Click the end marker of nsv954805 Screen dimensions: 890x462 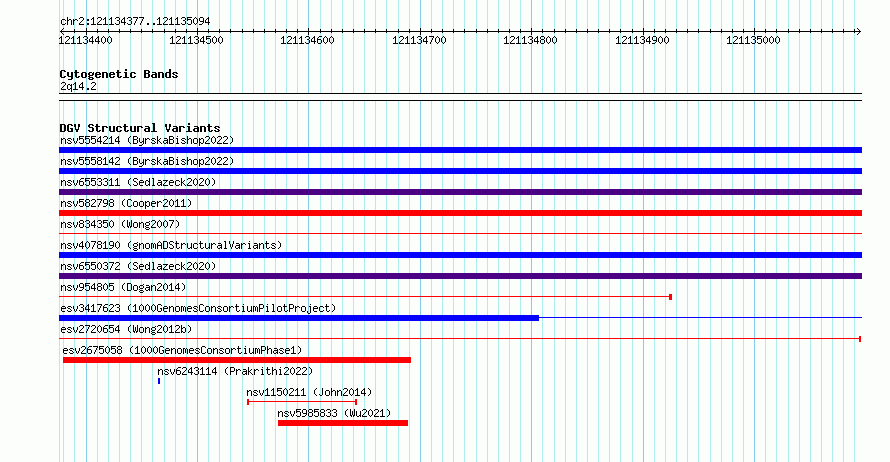pyautogui.click(x=671, y=297)
